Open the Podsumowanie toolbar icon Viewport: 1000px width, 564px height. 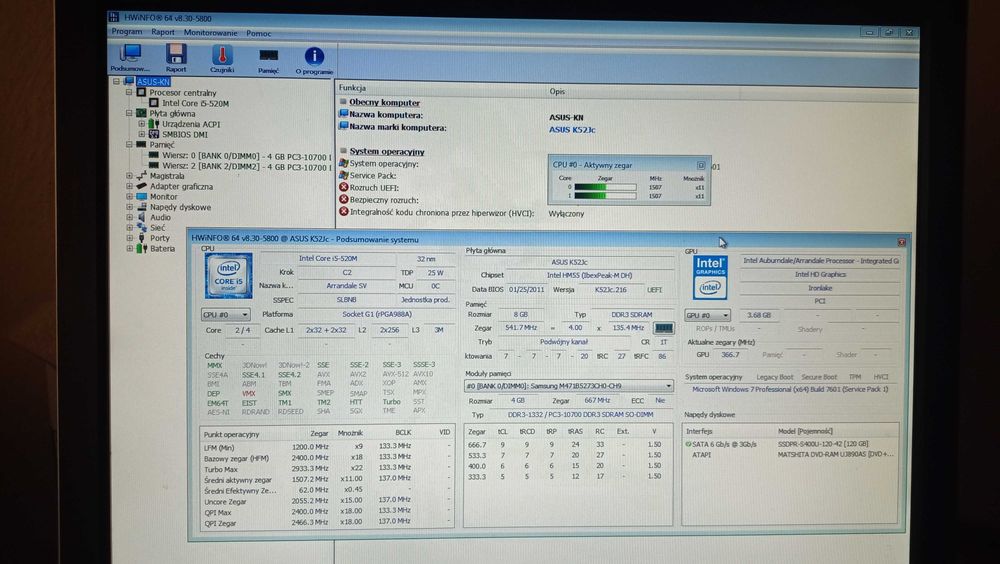coord(130,59)
